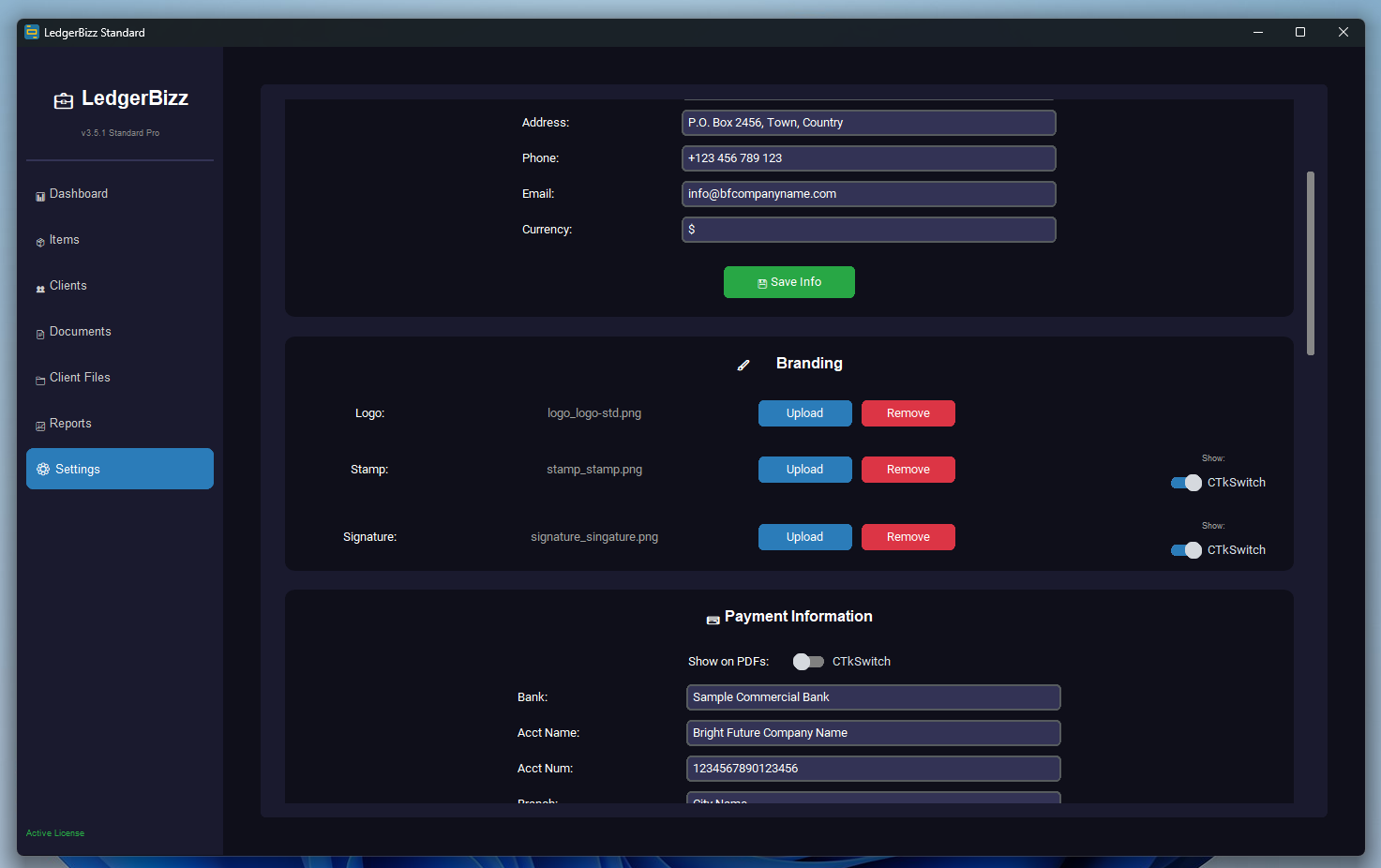The image size is (1381, 868).
Task: Click the Save Info button
Action: tap(789, 282)
